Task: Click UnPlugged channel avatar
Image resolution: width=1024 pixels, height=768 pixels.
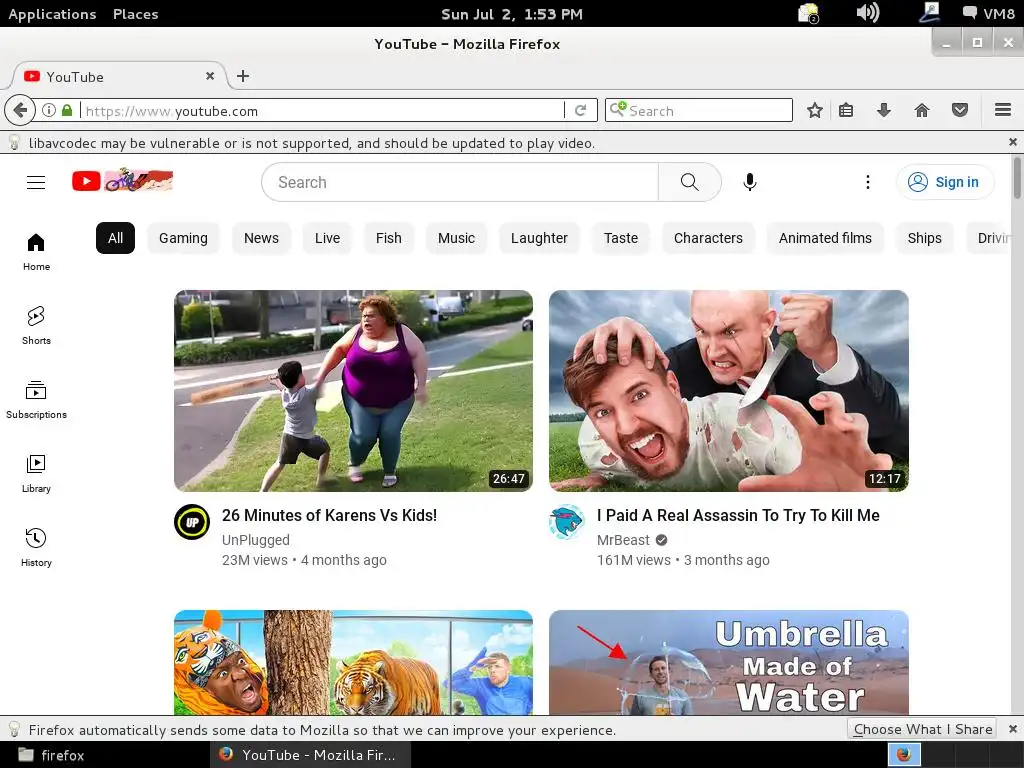Action: 192,522
